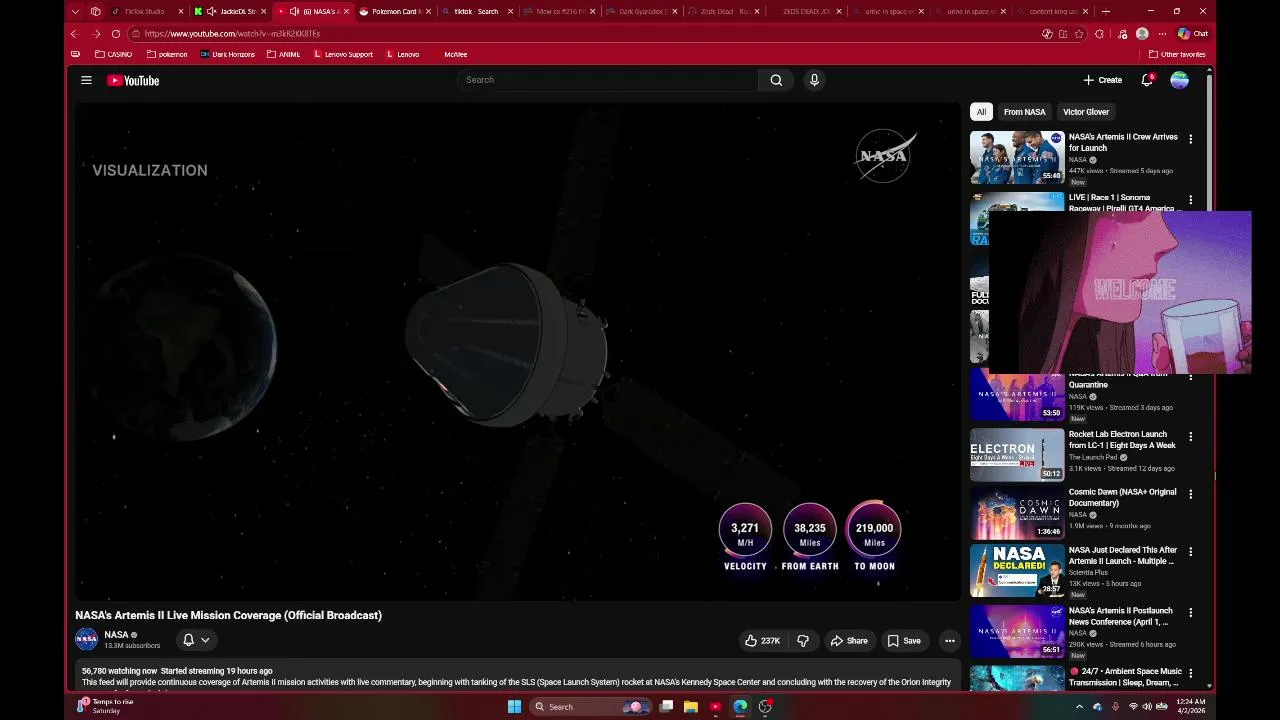The image size is (1280, 720).
Task: Click the volume icon in the system tray
Action: pyautogui.click(x=1147, y=706)
